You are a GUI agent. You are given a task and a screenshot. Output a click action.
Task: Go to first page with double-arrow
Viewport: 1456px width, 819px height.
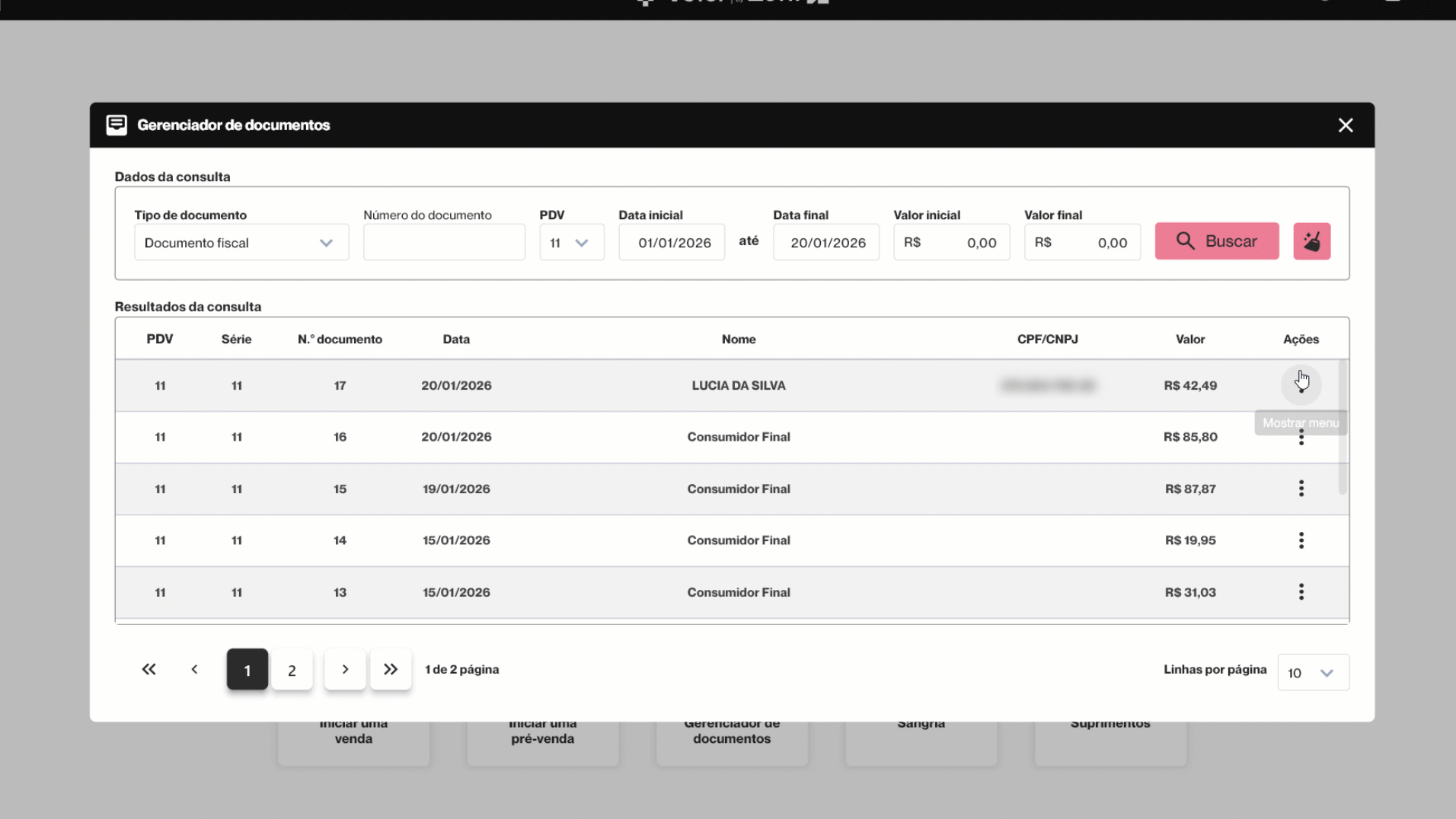[x=148, y=669]
